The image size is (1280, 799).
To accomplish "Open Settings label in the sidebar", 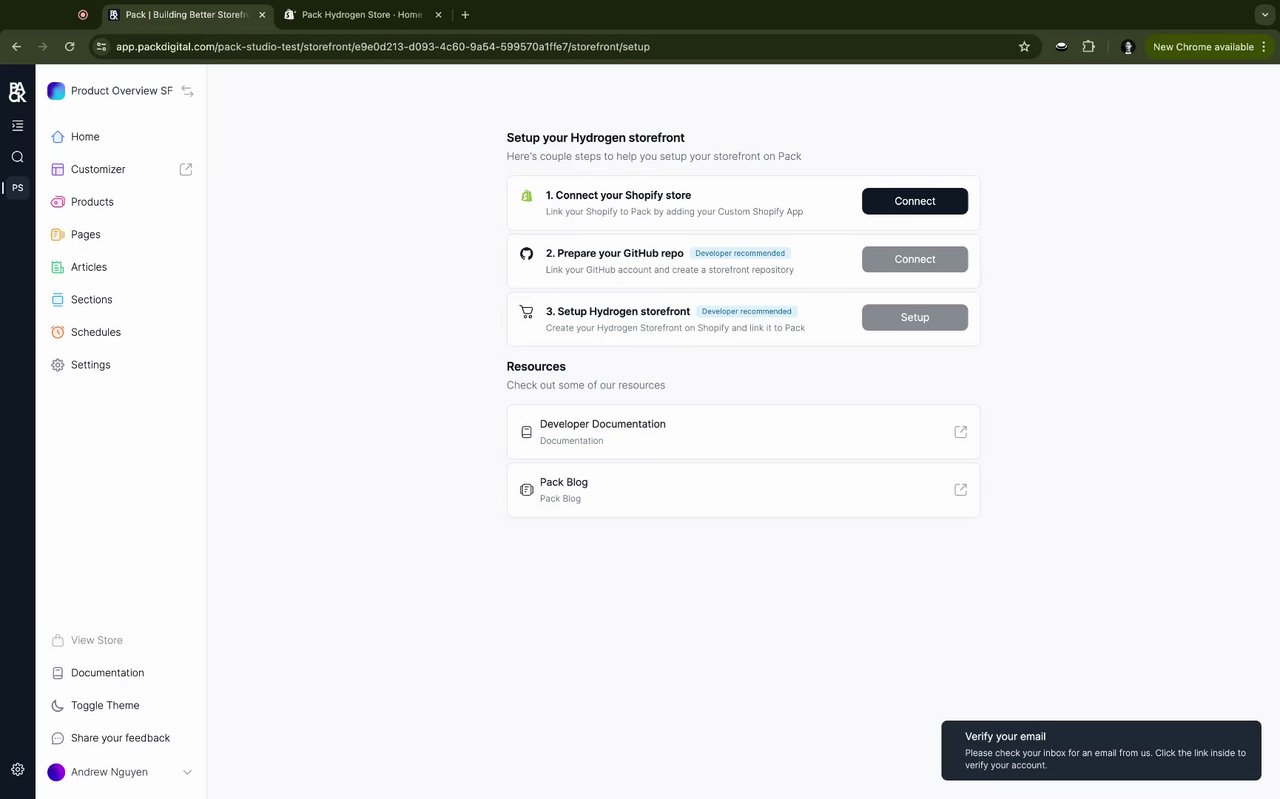I will click(91, 365).
